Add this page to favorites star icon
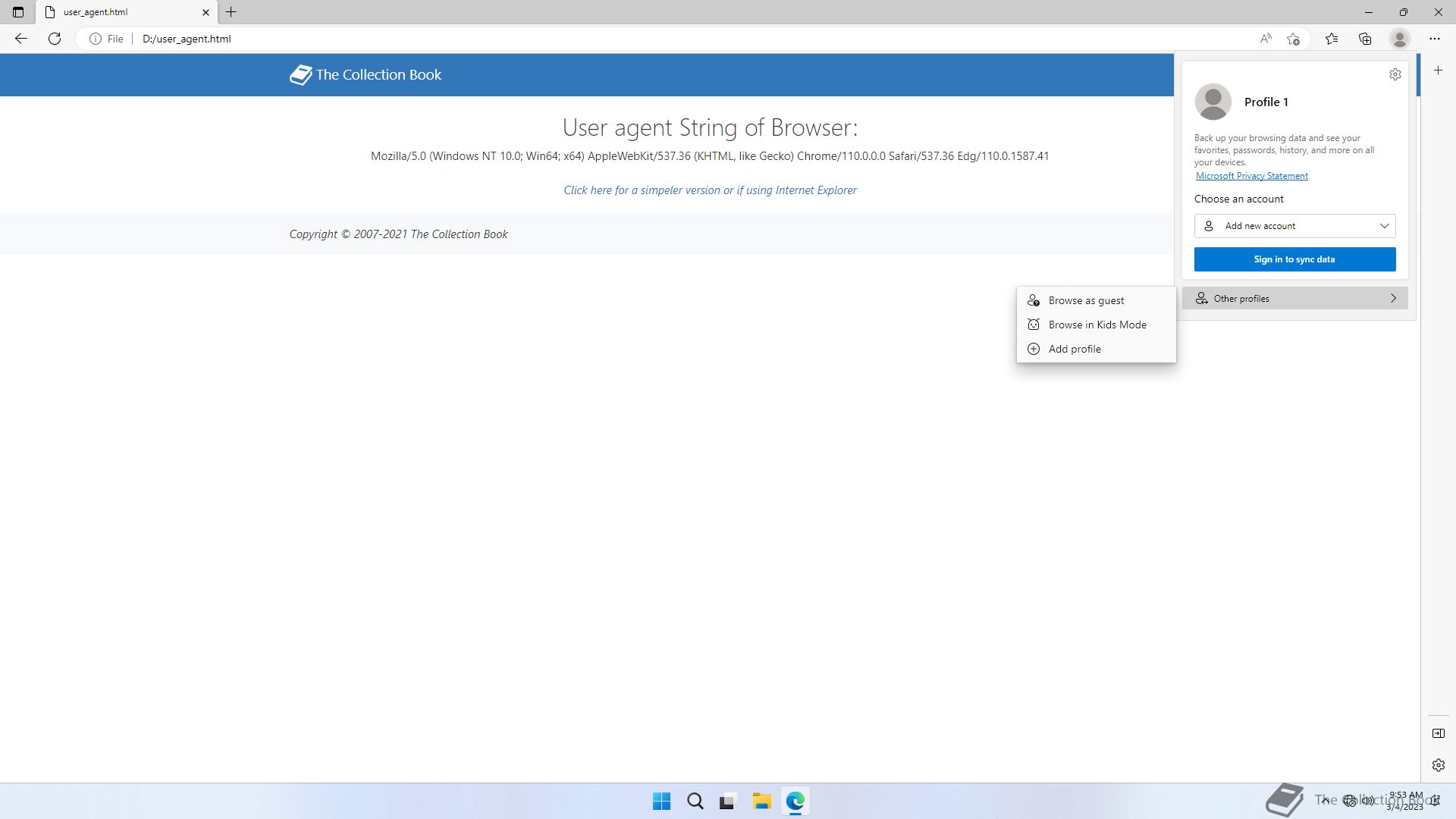 coord(1294,39)
